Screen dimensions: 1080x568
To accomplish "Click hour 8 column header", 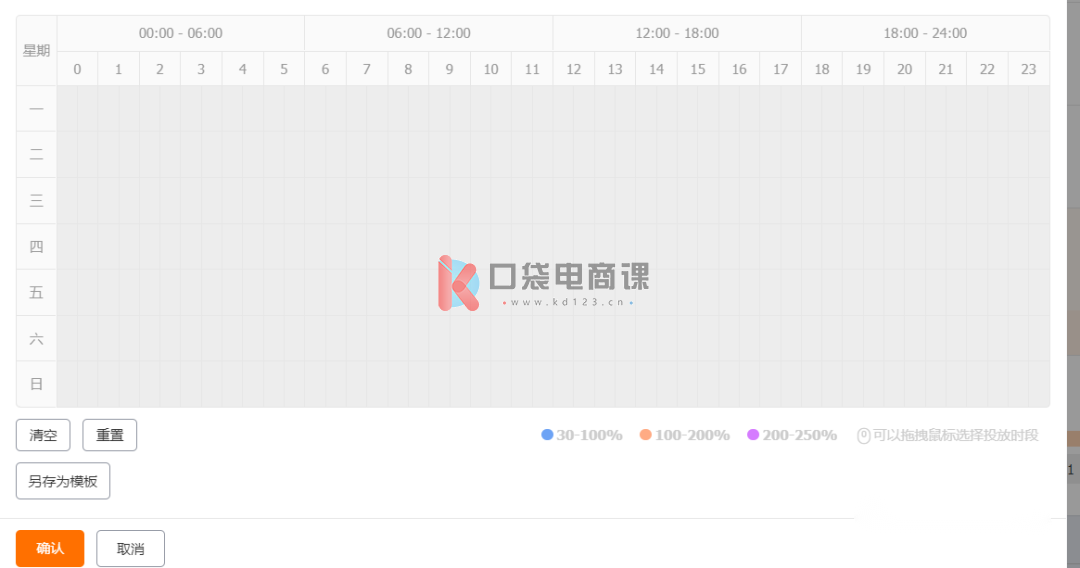I will point(408,69).
